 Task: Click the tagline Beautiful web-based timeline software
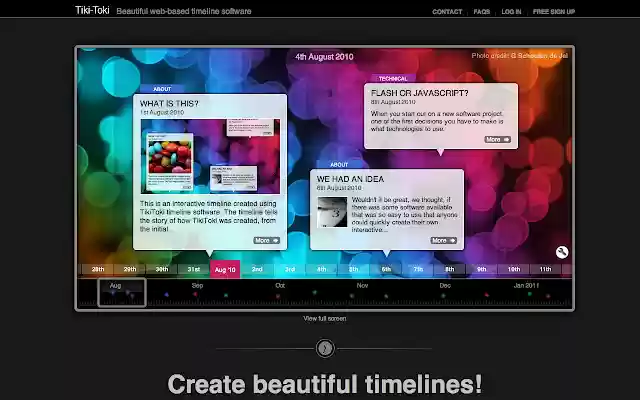(x=184, y=11)
